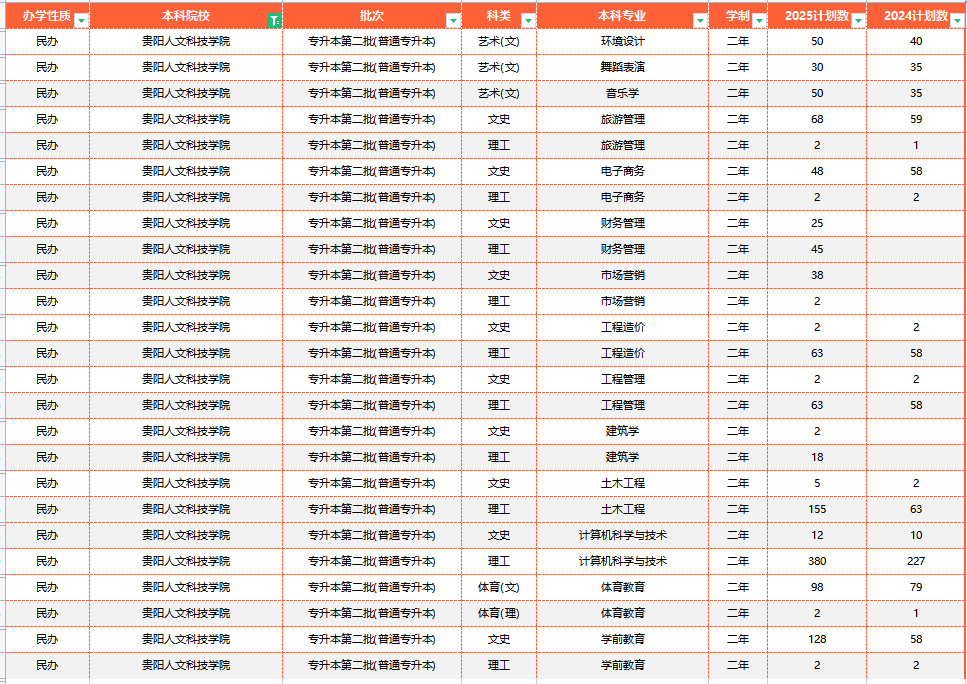Viewport: 967px width, 684px height.
Task: Select 工程造价 cell in the 理工 row
Action: pos(622,353)
